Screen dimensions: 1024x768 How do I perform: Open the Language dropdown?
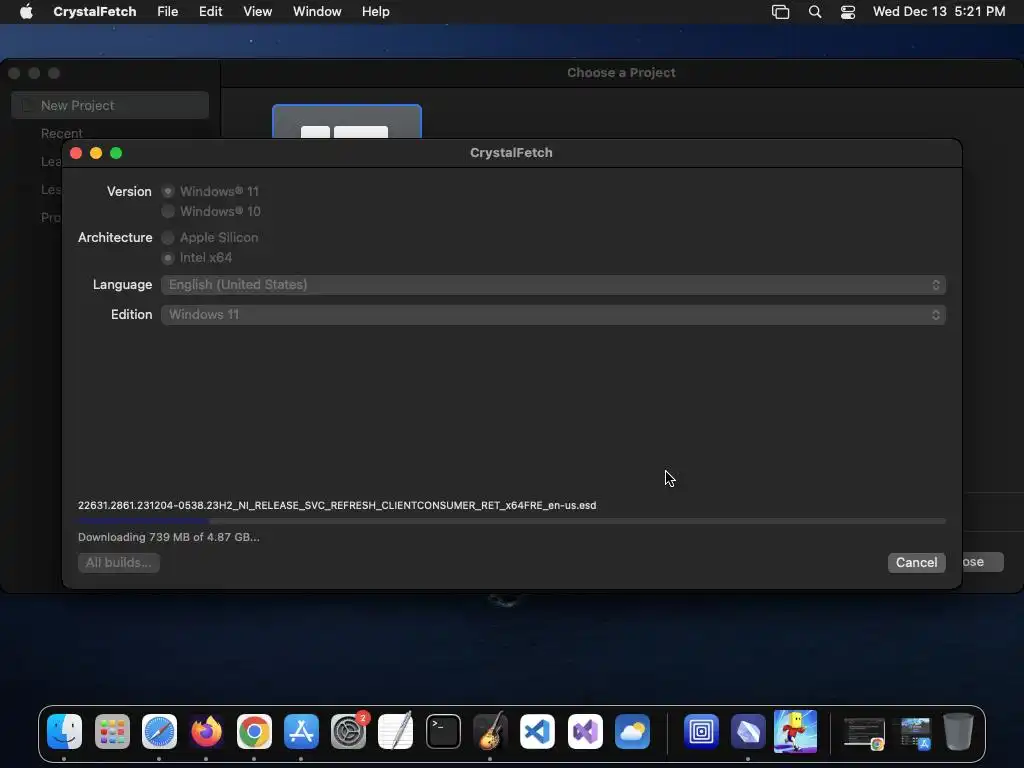(x=553, y=285)
